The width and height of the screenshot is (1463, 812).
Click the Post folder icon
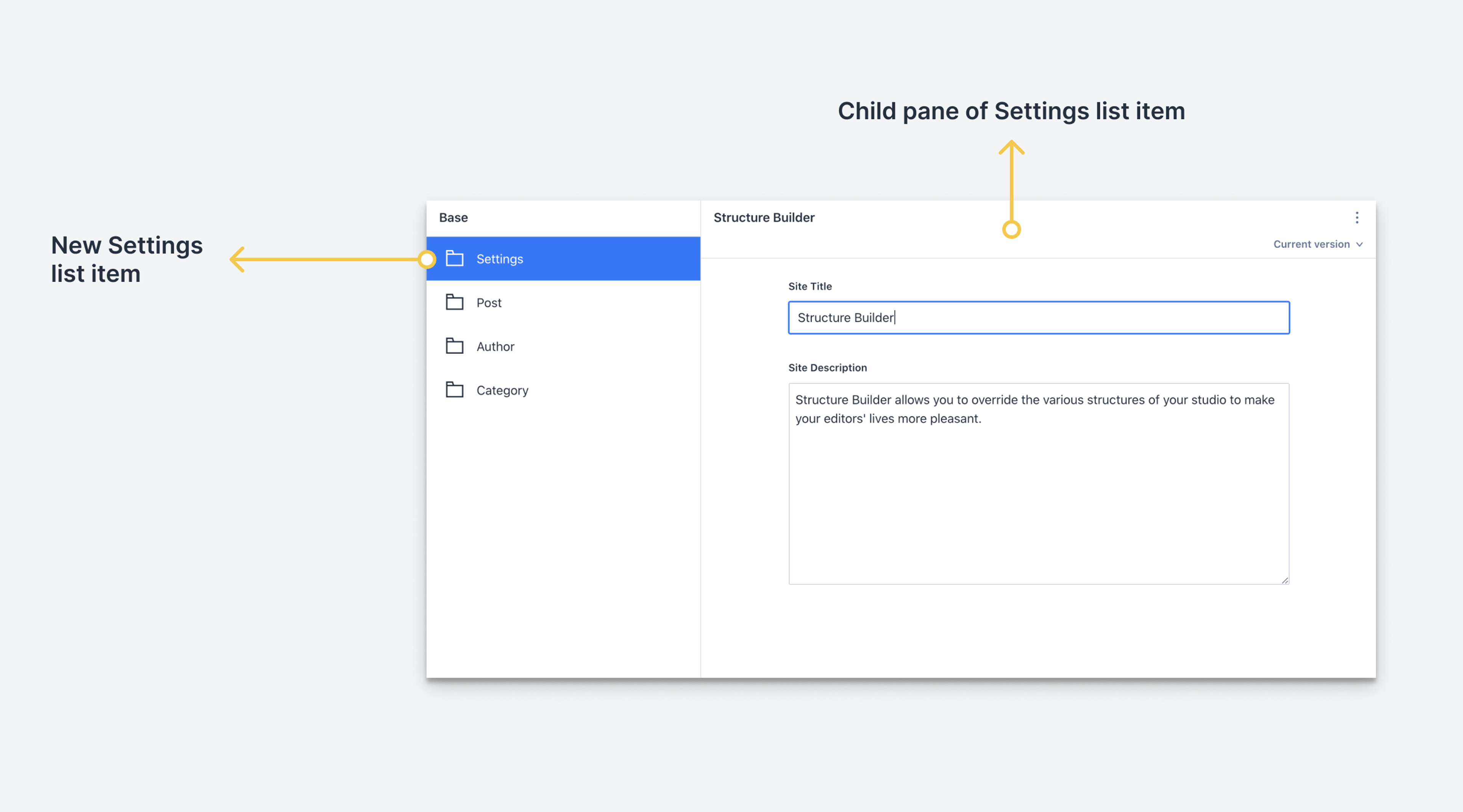[455, 302]
